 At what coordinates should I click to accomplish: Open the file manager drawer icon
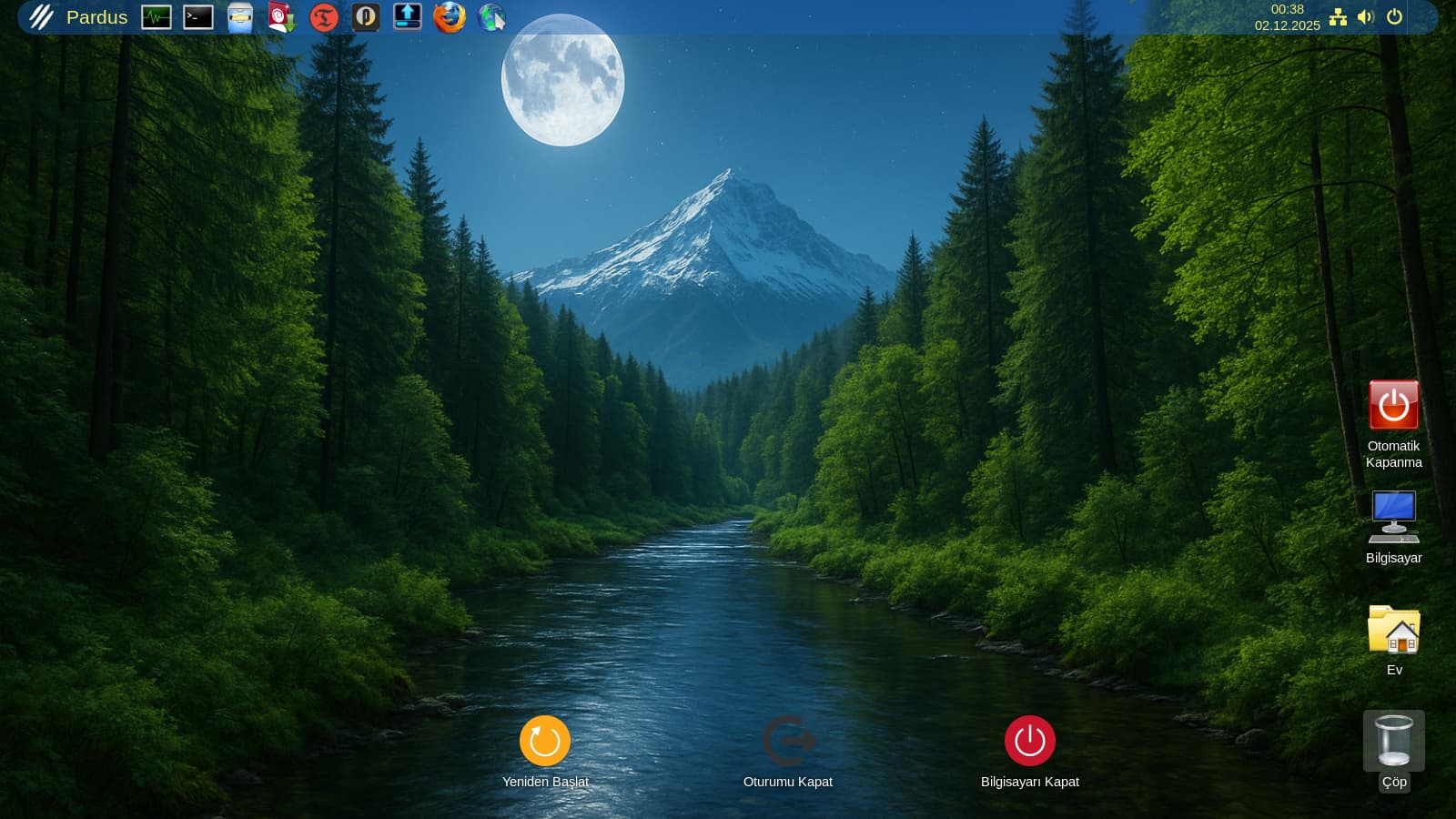pyautogui.click(x=240, y=17)
